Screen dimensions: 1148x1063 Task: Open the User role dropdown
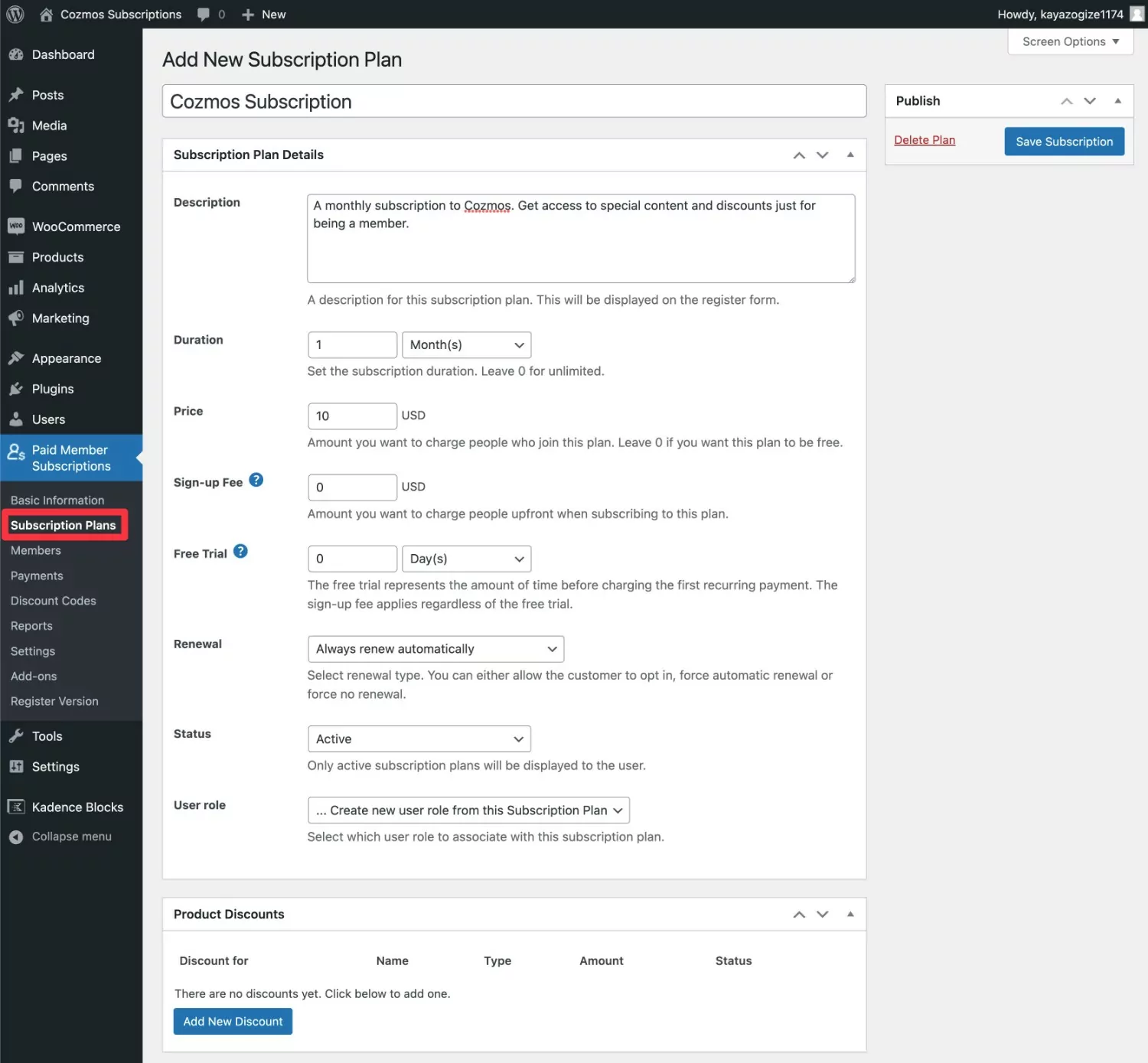(468, 810)
